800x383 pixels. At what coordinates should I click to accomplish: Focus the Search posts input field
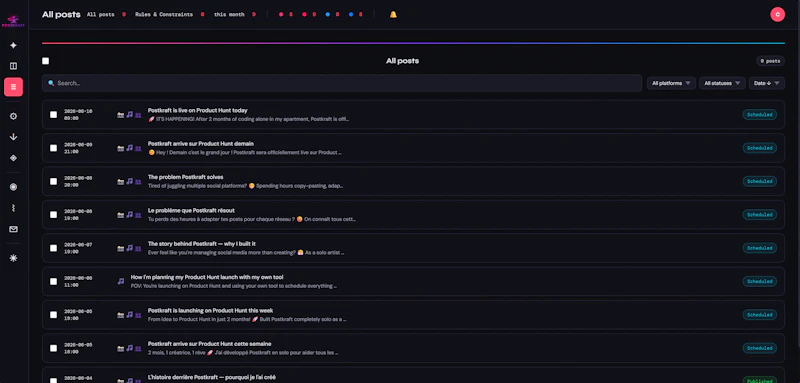[342, 83]
